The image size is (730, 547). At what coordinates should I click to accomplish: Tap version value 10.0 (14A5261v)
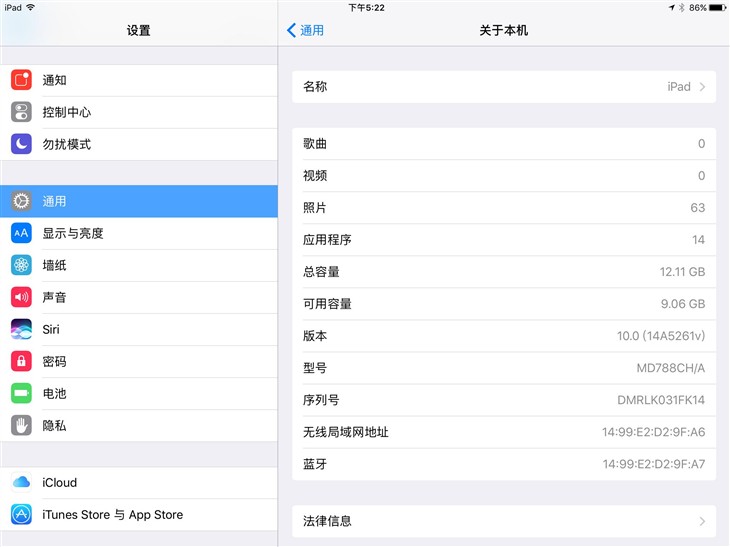click(x=661, y=336)
